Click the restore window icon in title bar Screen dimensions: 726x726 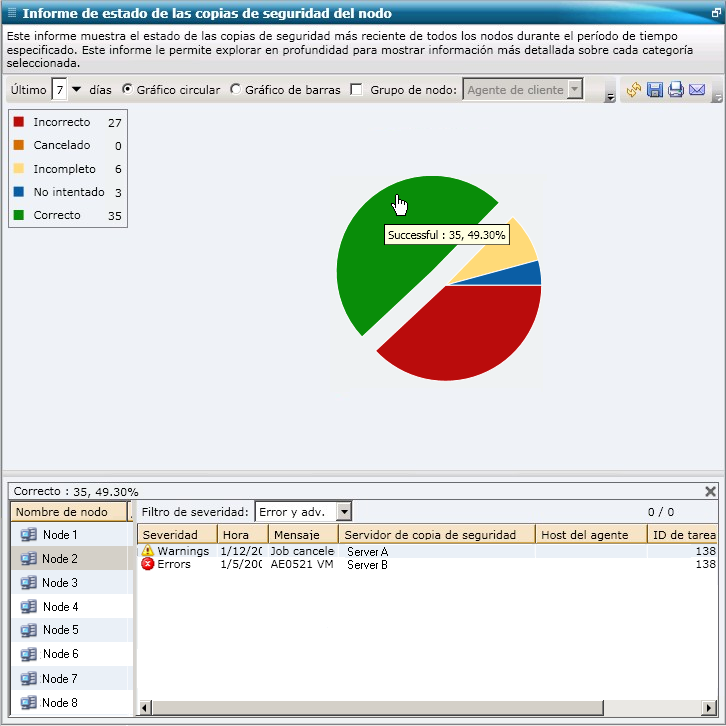715,13
